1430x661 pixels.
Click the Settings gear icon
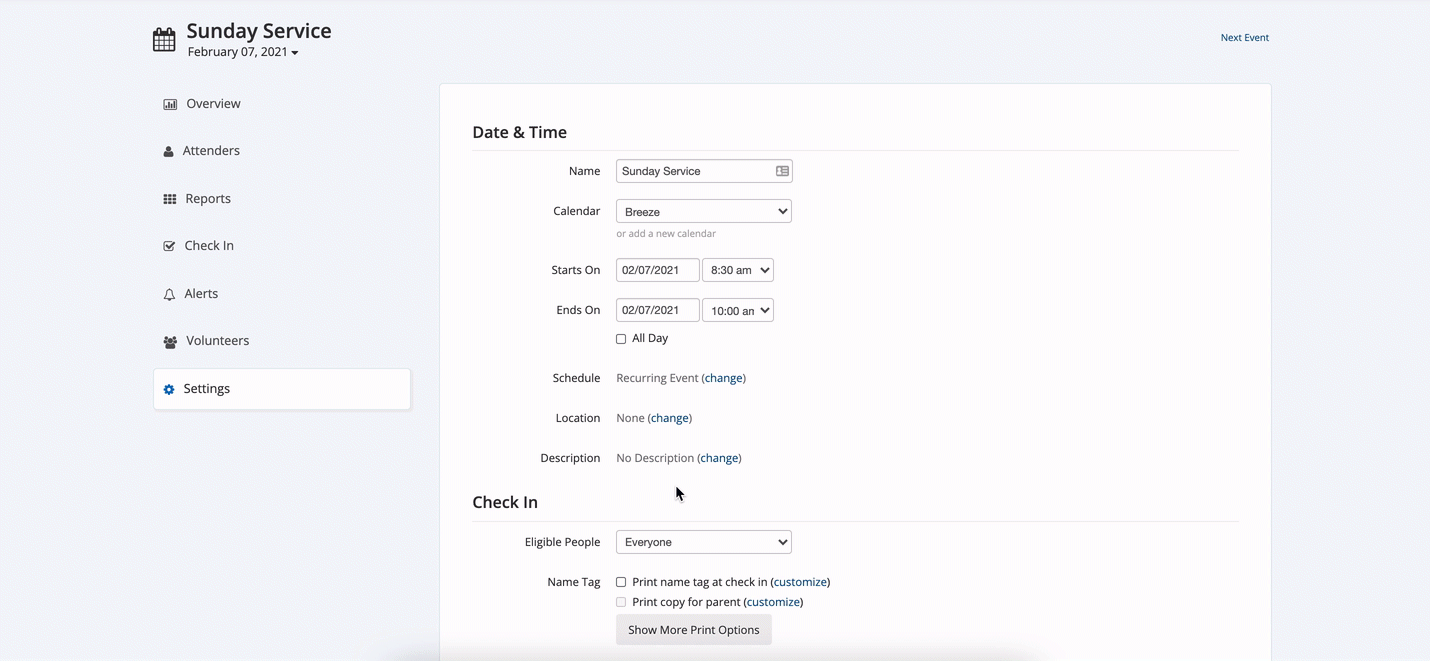169,389
